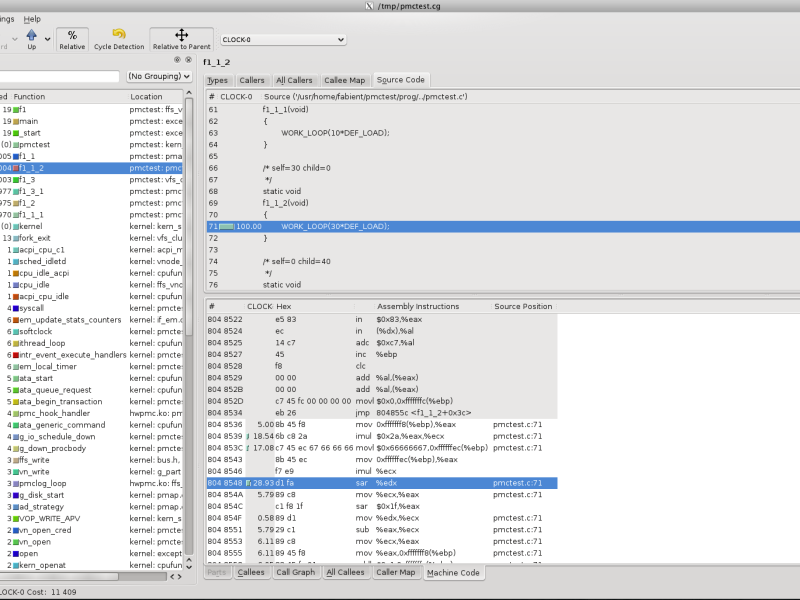The height and width of the screenshot is (600, 800).
Task: Open the Call Graph tab
Action: [x=296, y=572]
